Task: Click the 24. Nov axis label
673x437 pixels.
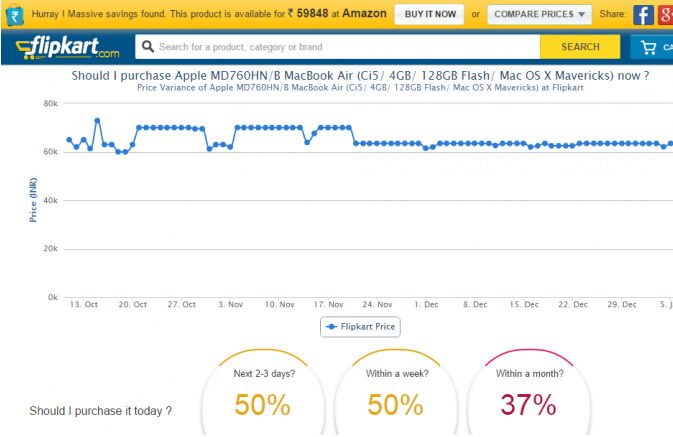Action: pos(377,304)
